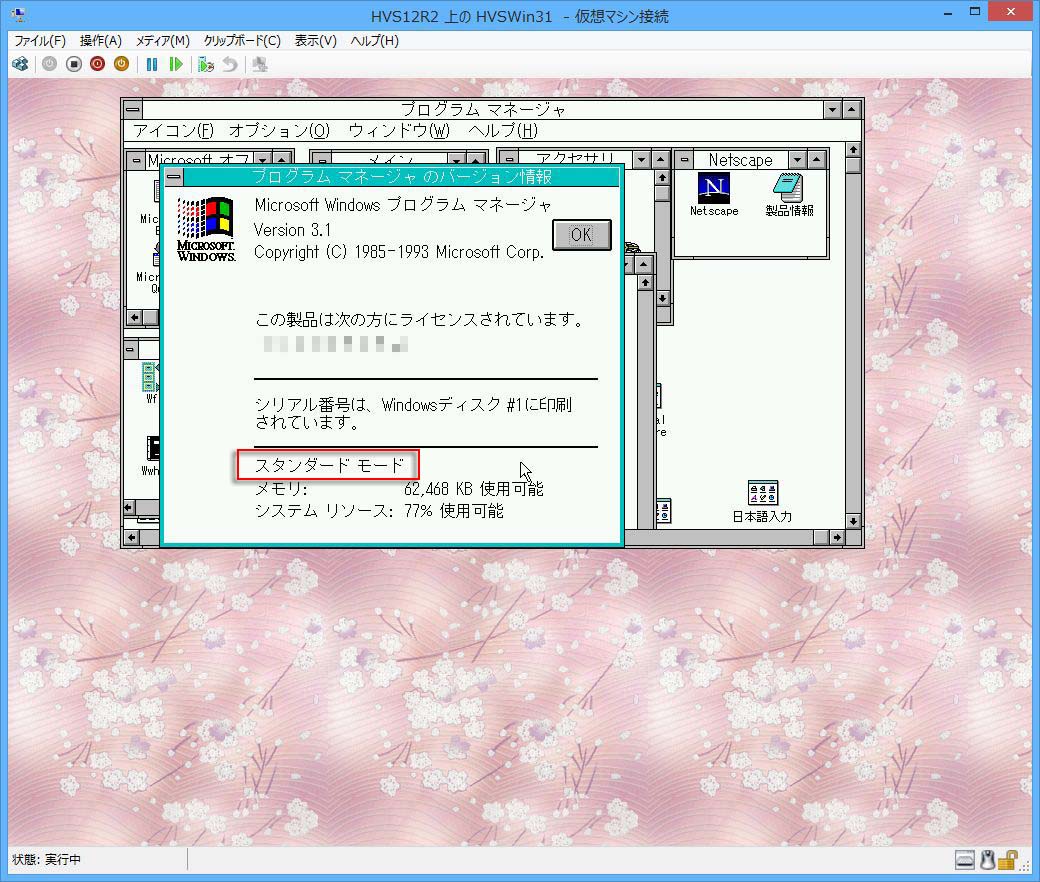This screenshot has height=882, width=1040.
Task: Maximize the Program Manager window
Action: click(852, 109)
